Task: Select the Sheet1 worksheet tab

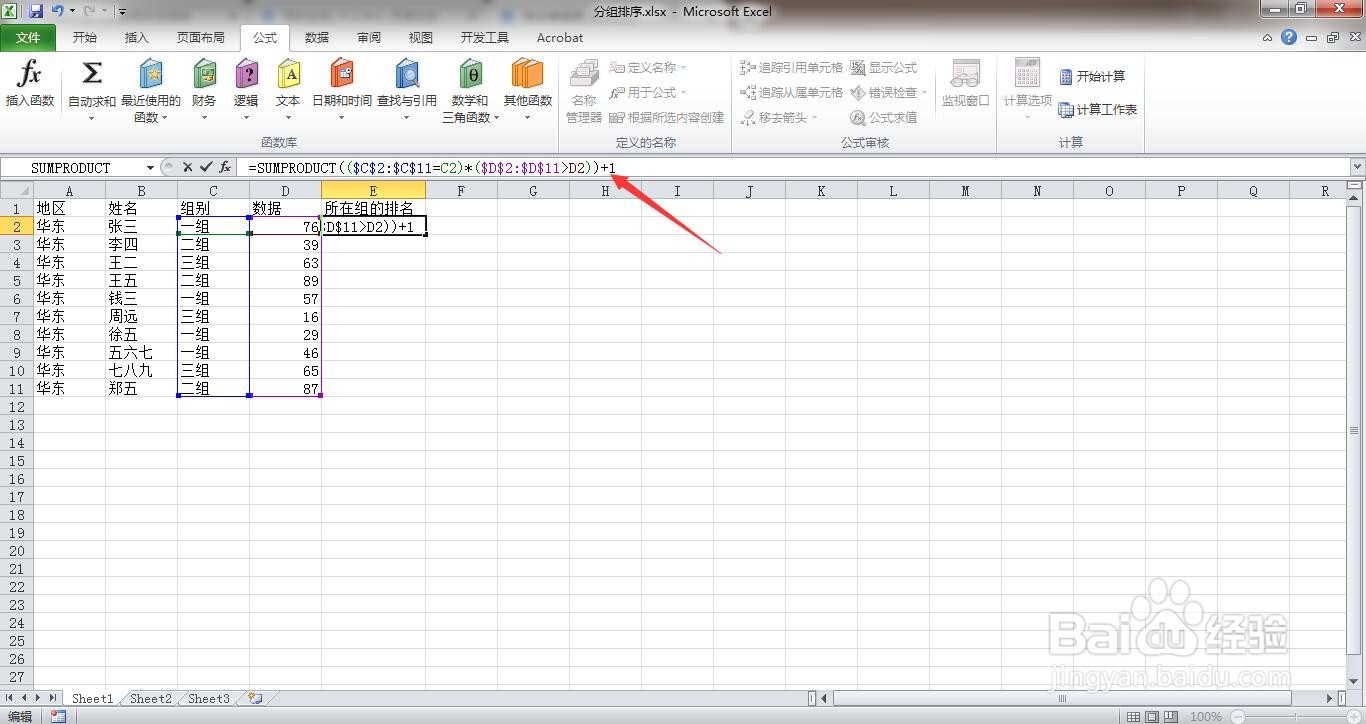Action: point(93,698)
